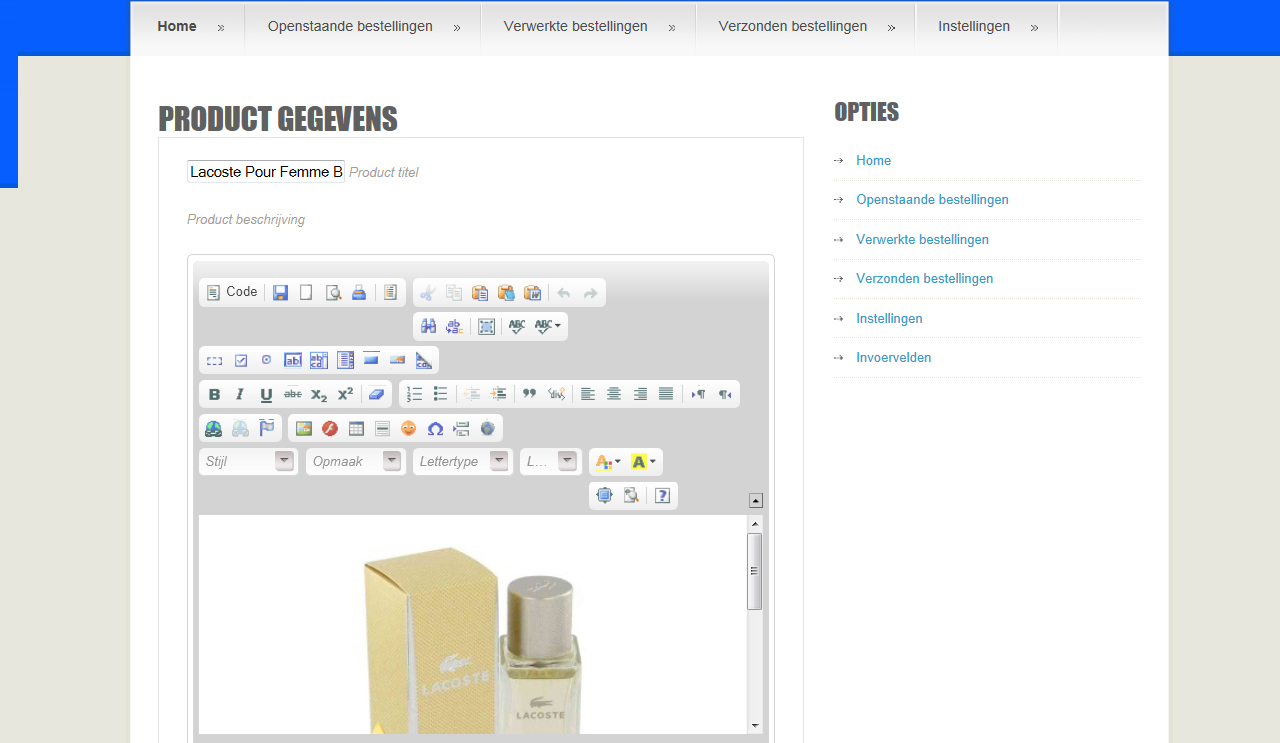Click the Paste clipboard icon

tap(480, 293)
